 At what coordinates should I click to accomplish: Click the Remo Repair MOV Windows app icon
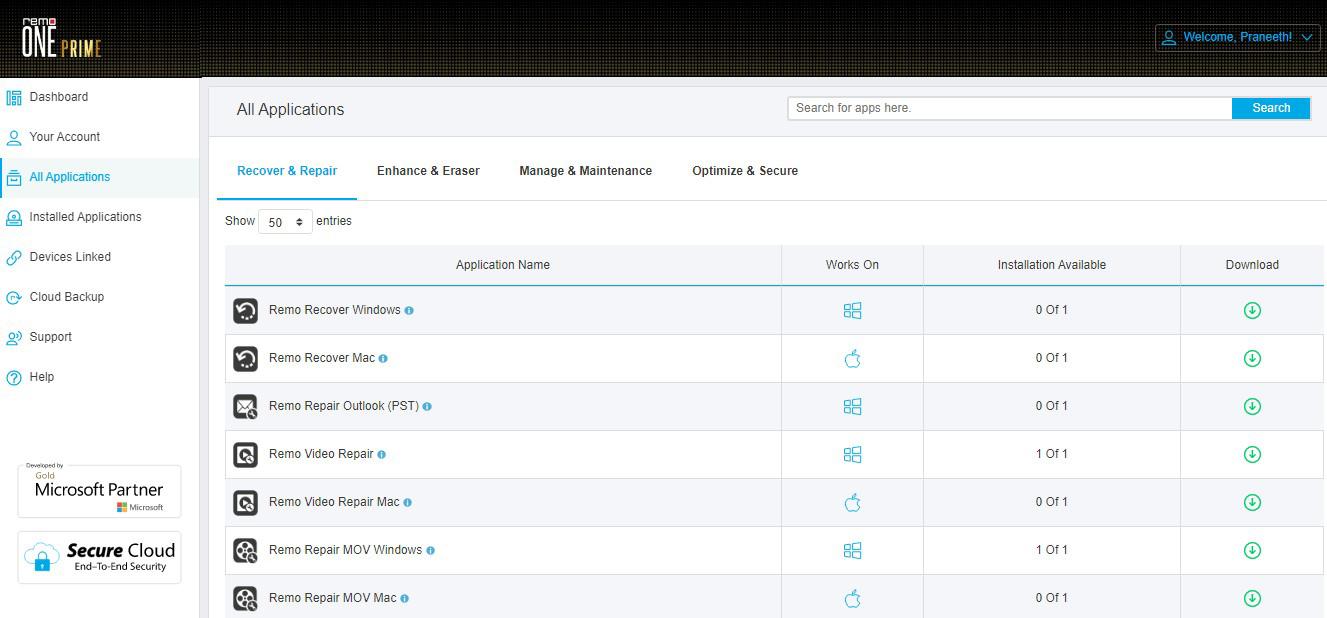(x=246, y=550)
